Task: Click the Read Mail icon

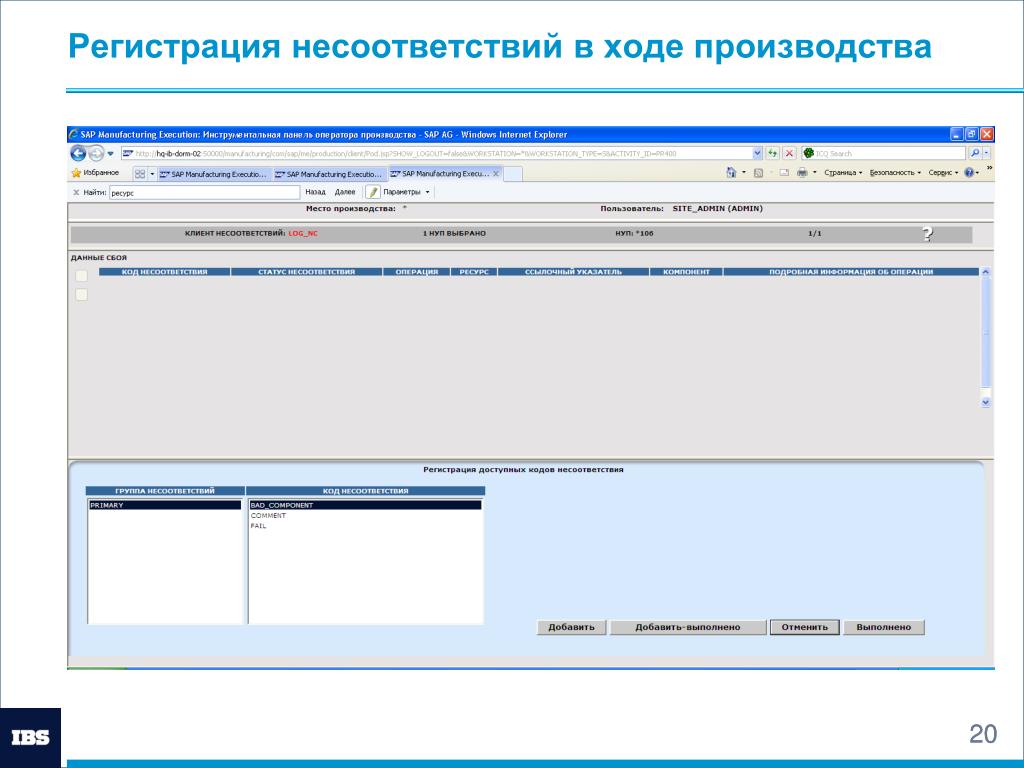Action: tap(784, 173)
